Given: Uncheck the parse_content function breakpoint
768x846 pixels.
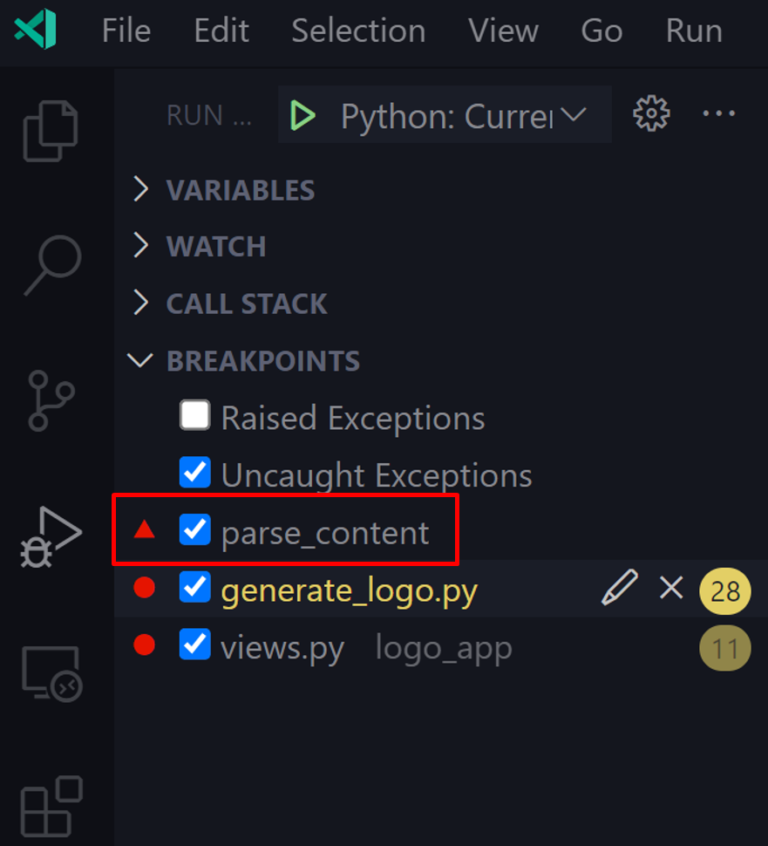Looking at the screenshot, I should (195, 531).
